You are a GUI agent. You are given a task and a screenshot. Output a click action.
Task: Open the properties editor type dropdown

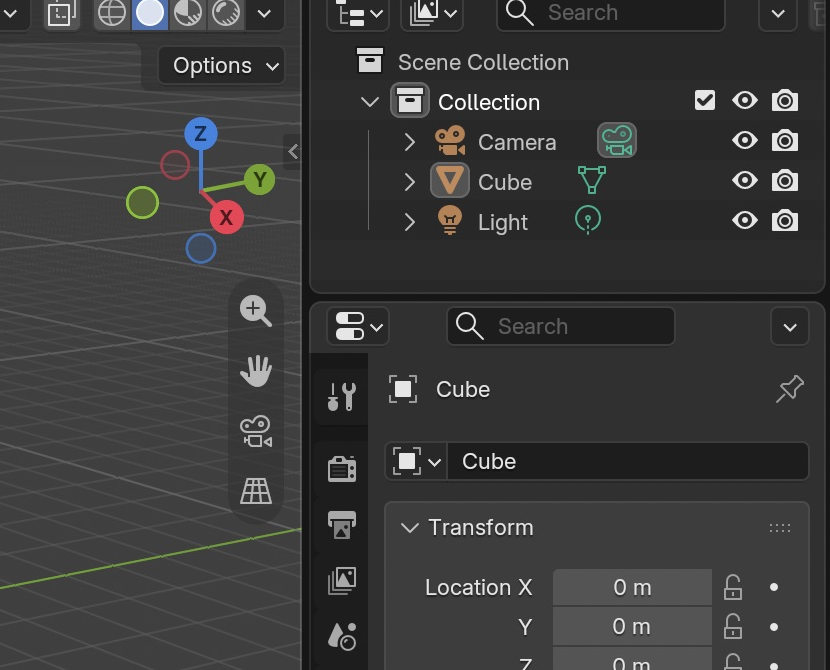tap(358, 326)
